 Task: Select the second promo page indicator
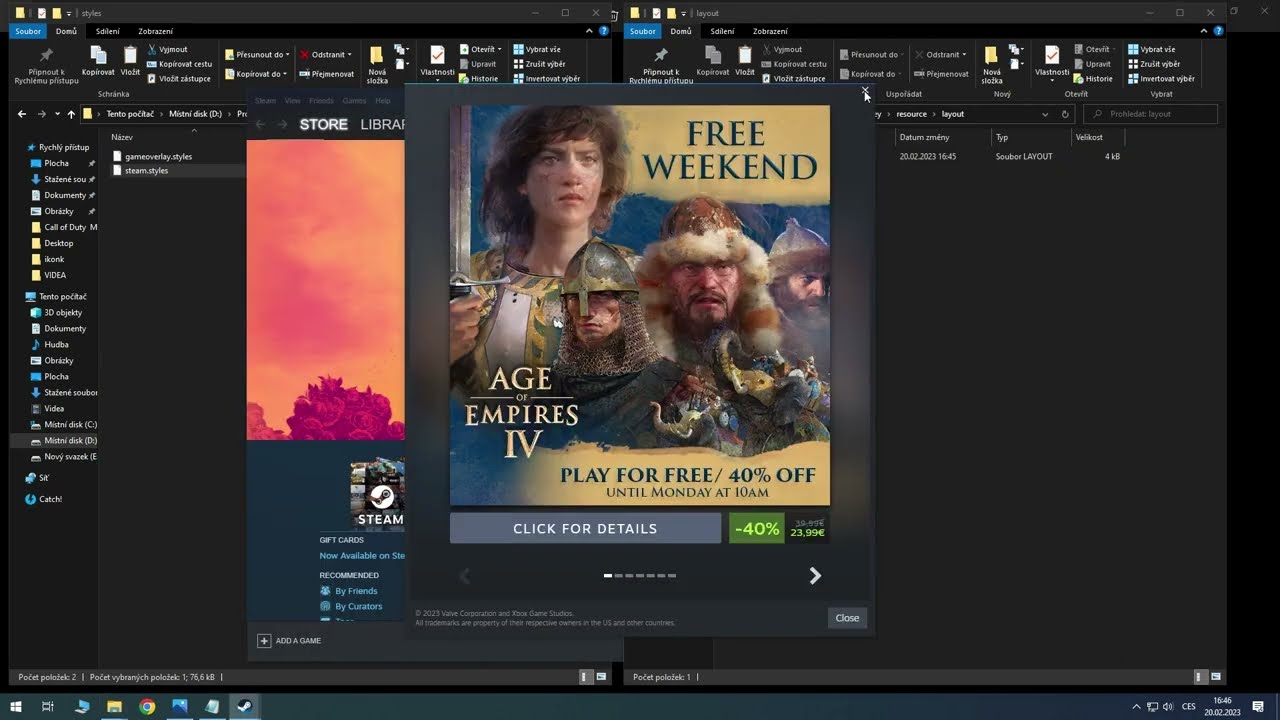[x=618, y=576]
